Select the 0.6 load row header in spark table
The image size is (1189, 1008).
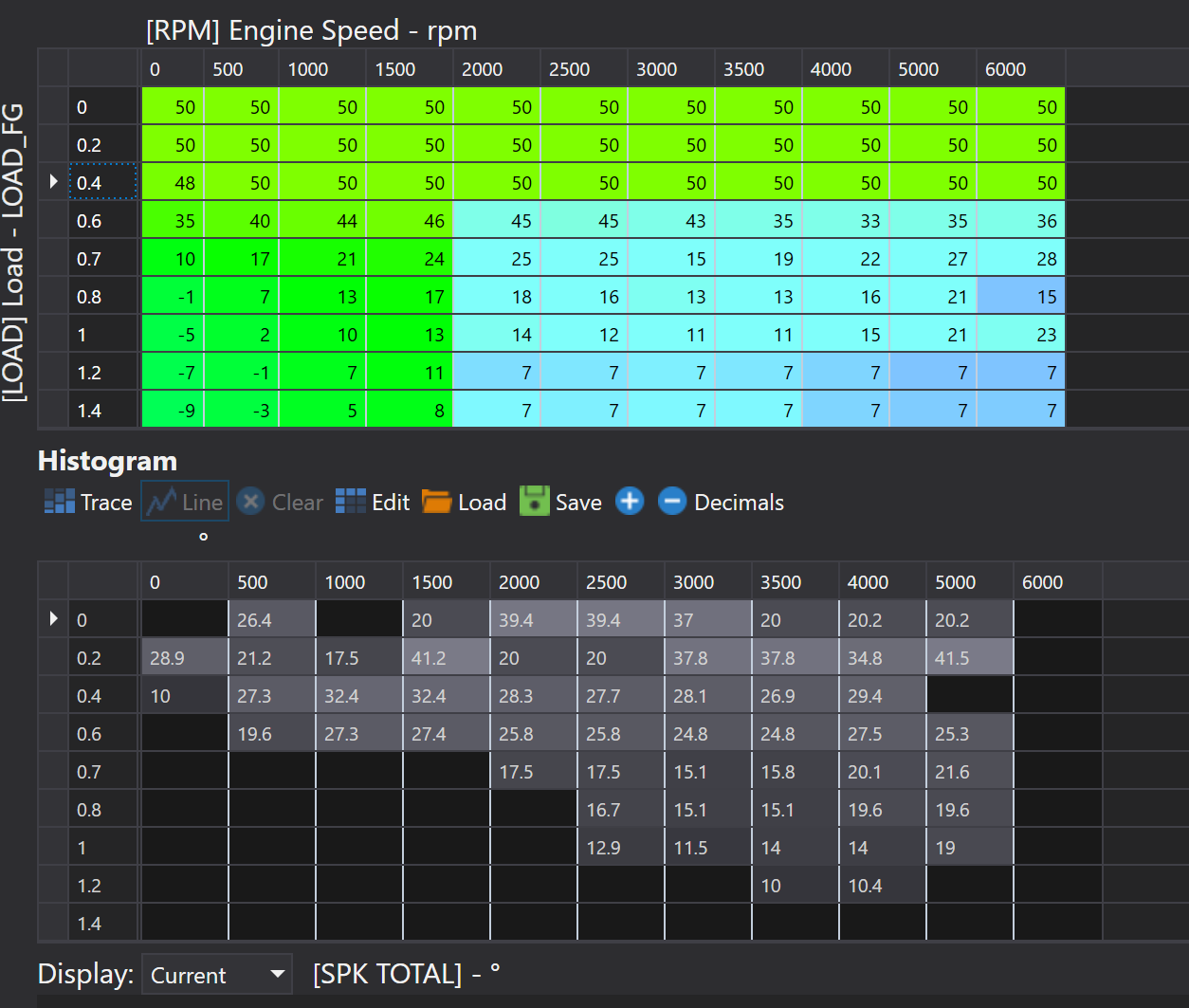(103, 220)
